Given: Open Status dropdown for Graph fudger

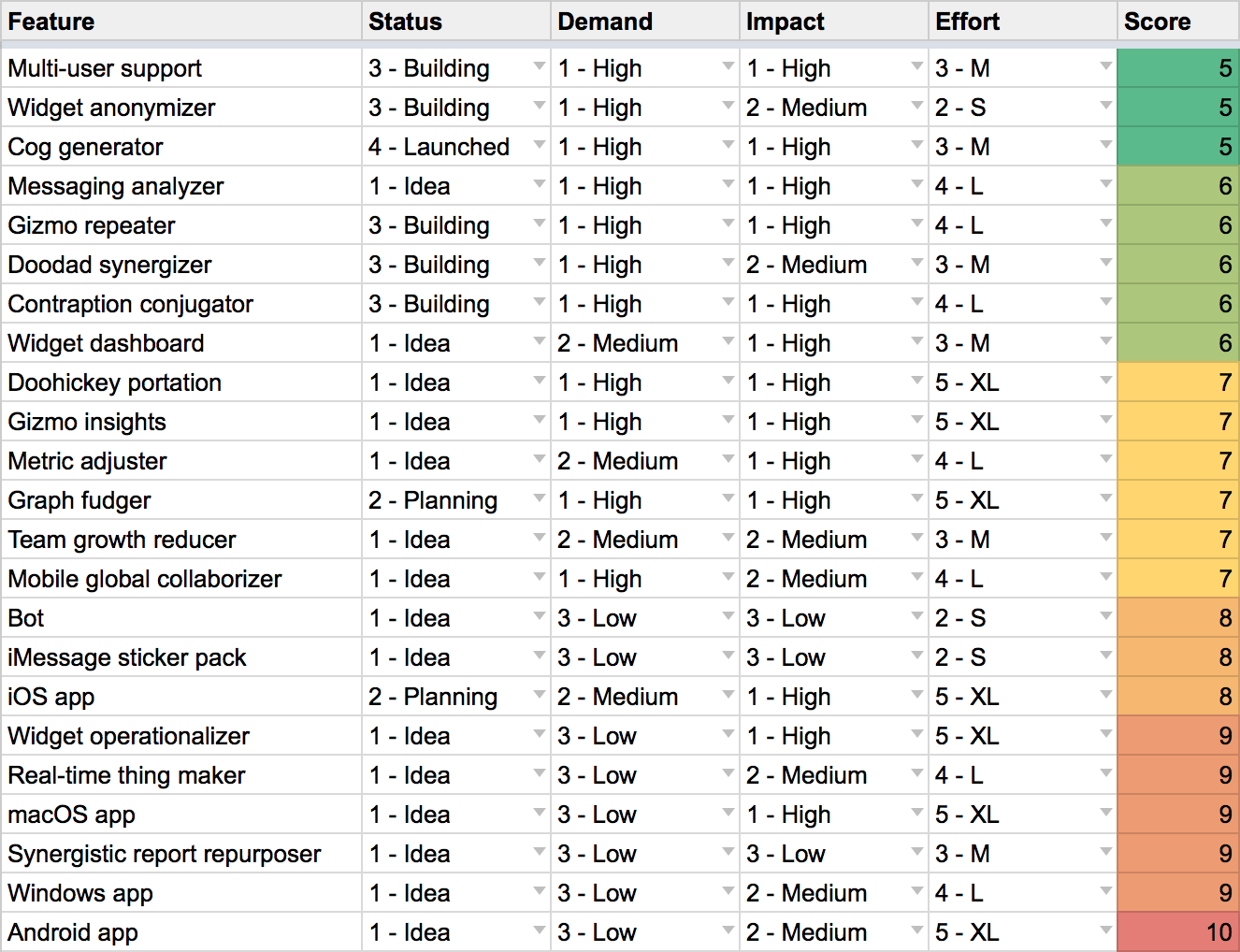Looking at the screenshot, I should click(x=539, y=499).
